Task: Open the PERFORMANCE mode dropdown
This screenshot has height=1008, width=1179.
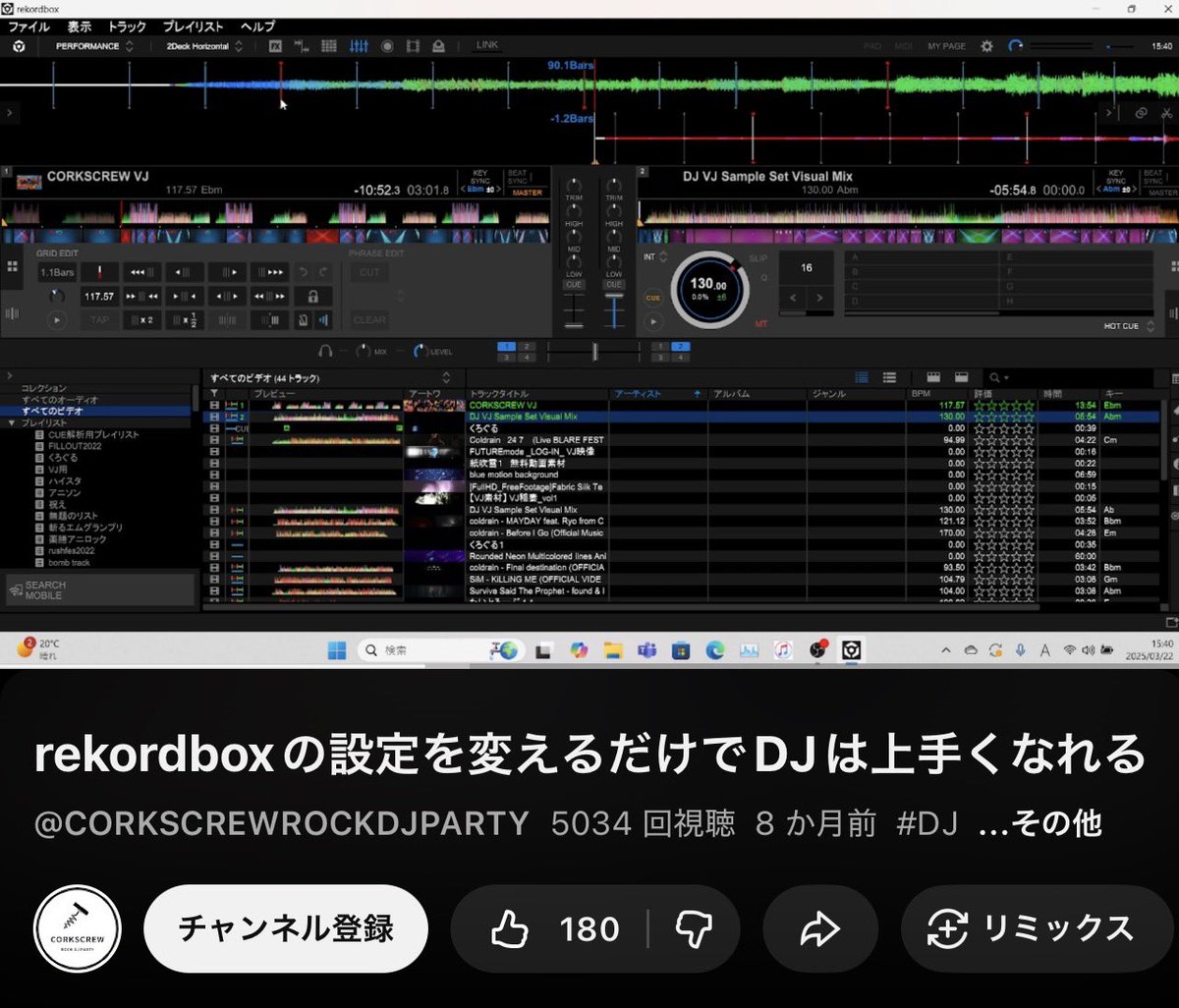Action: tap(93, 46)
